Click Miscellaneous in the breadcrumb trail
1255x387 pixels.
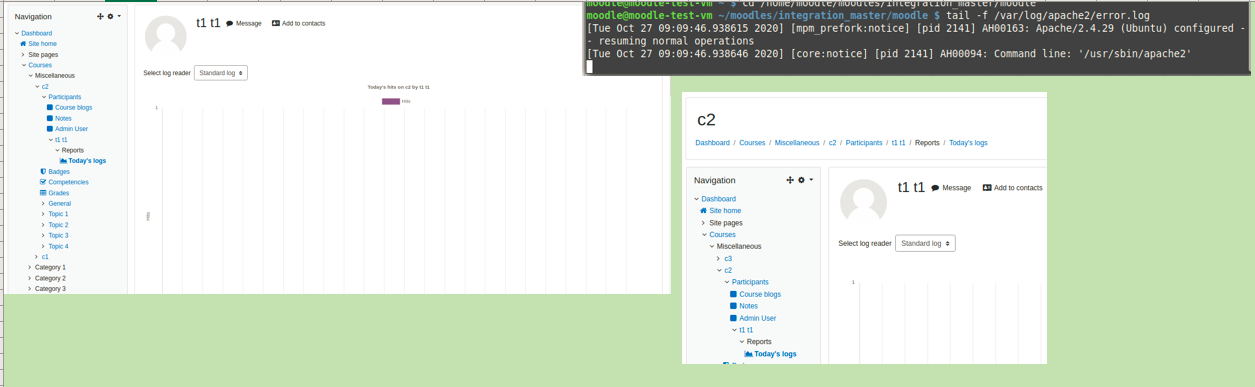click(x=797, y=143)
